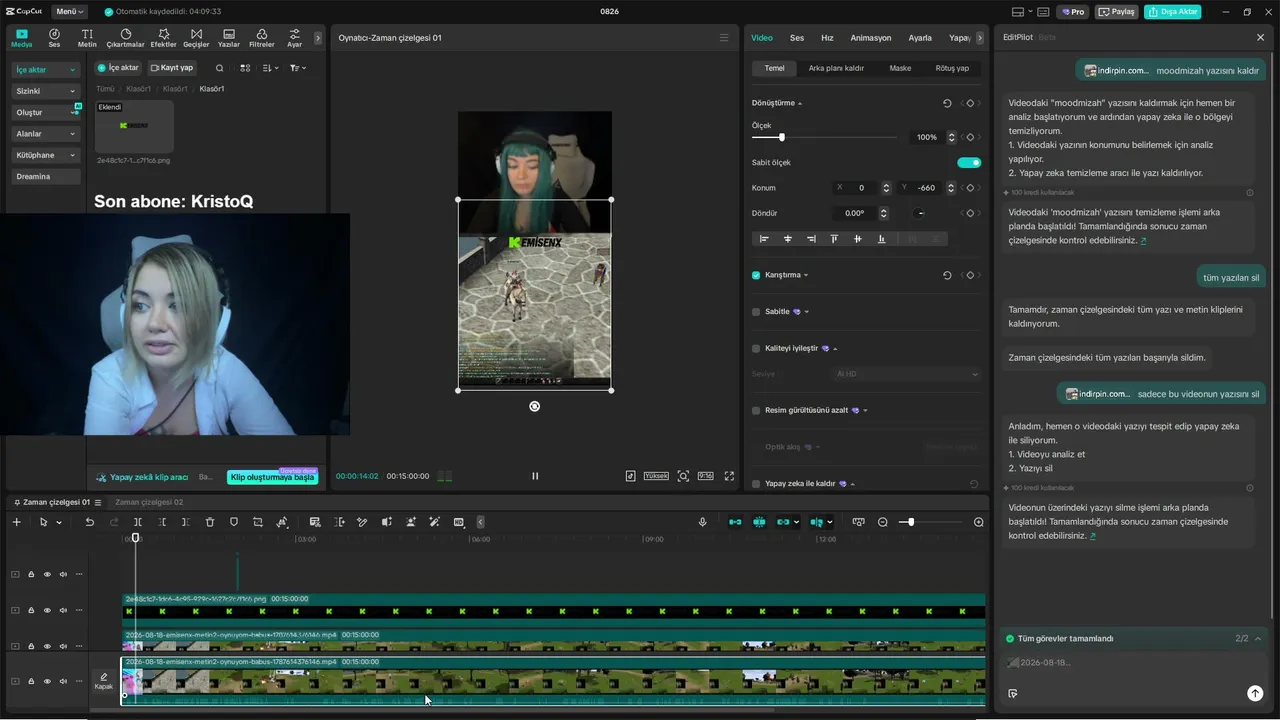
Task: Expand the Oluştur sidebar section
Action: click(45, 112)
